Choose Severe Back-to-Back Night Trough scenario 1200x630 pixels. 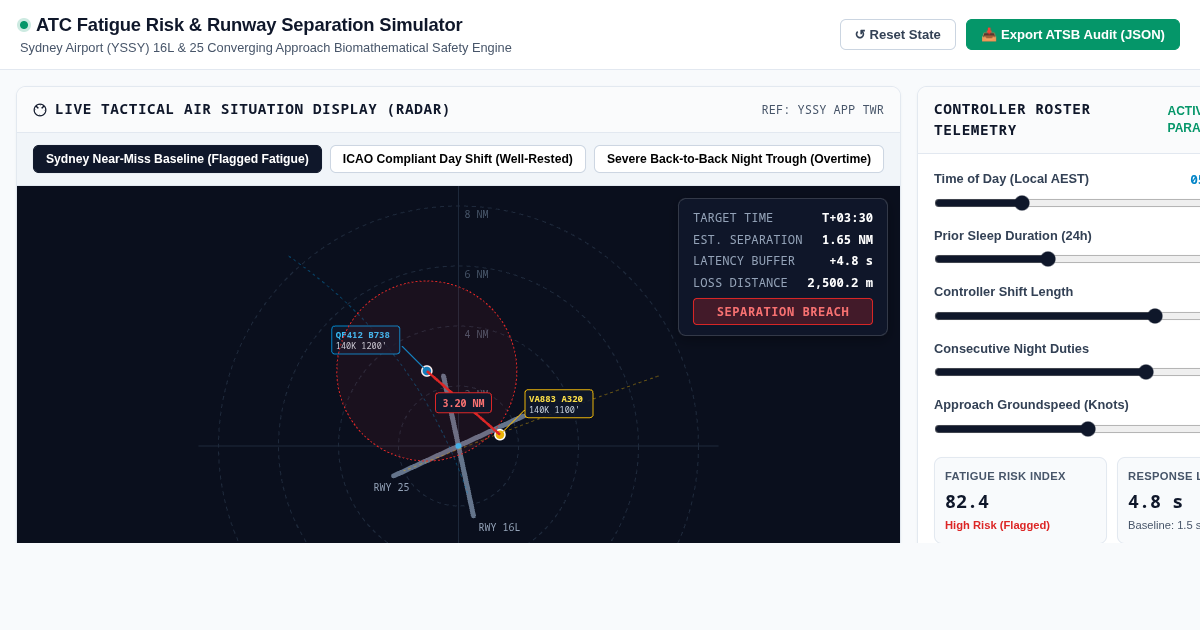739,159
